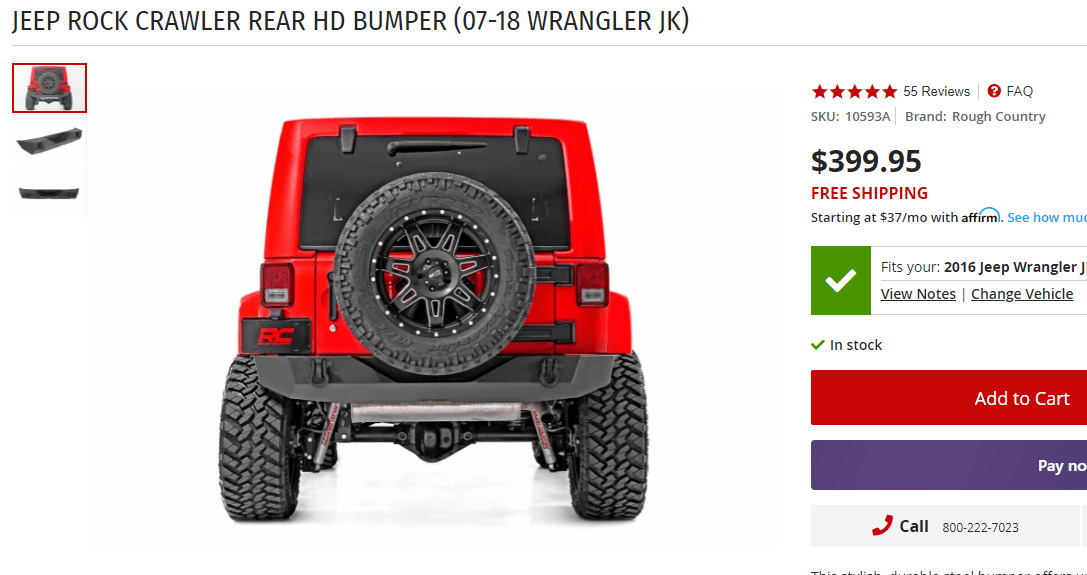Screen dimensions: 1087x575
Task: Click the green fitment checkmark icon
Action: [x=841, y=280]
